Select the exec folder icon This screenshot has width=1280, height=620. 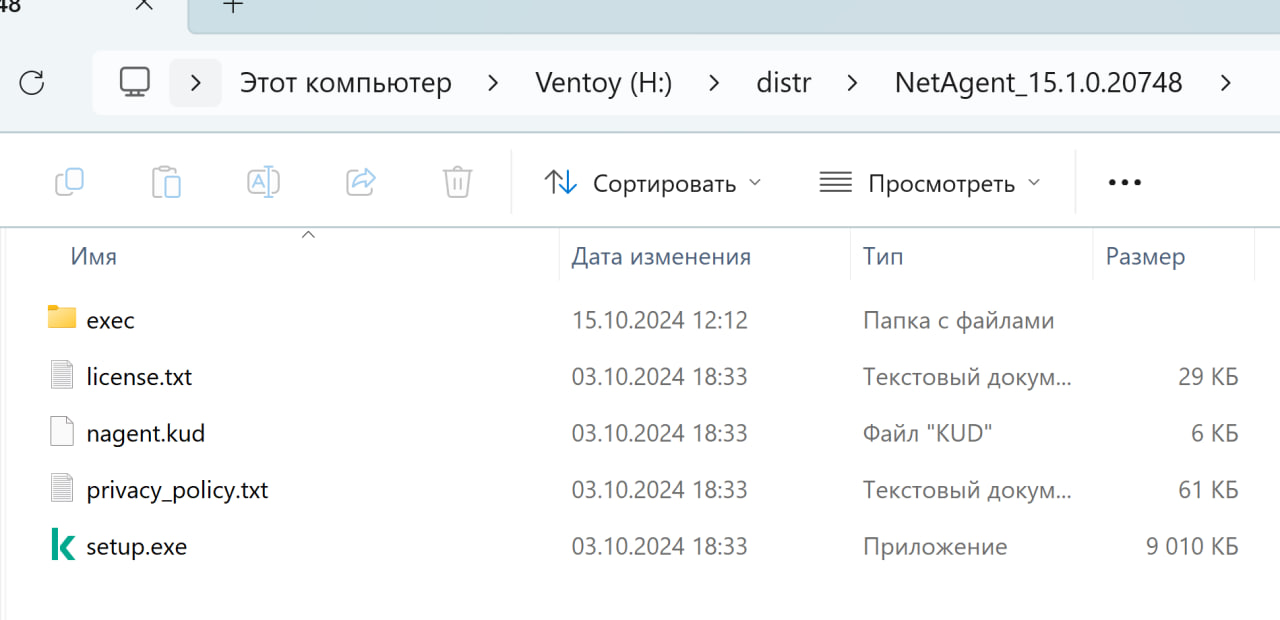[62, 318]
